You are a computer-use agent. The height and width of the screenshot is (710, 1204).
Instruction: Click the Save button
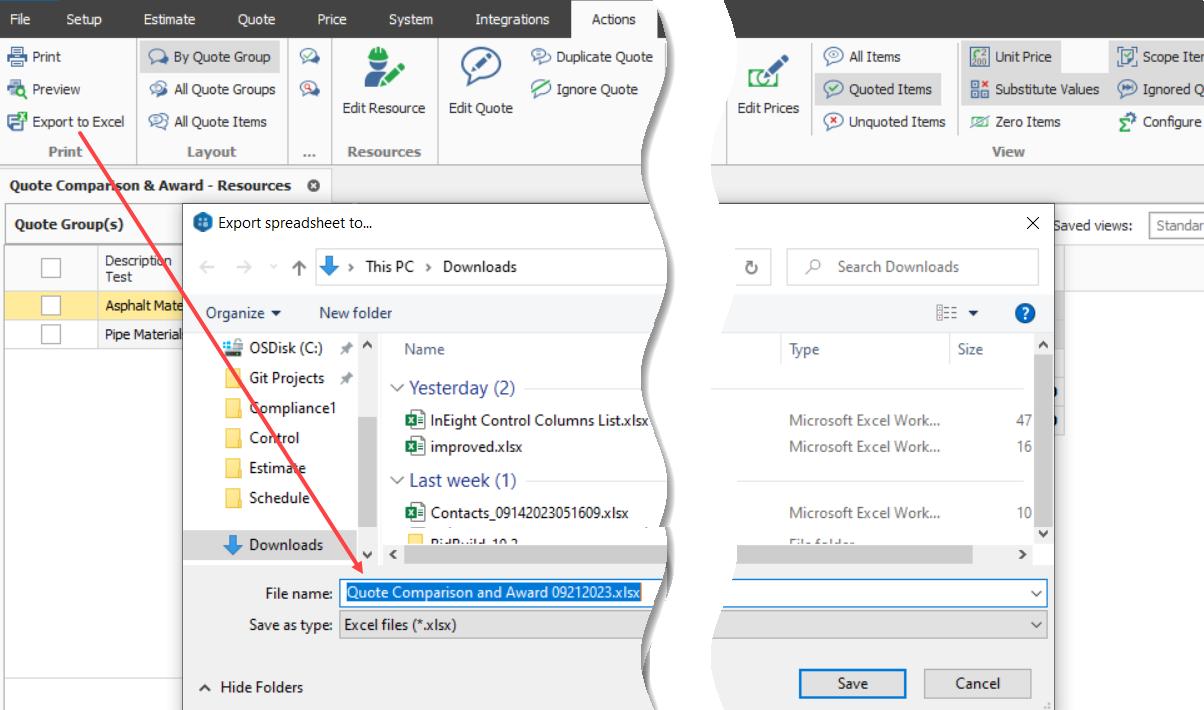click(x=852, y=684)
